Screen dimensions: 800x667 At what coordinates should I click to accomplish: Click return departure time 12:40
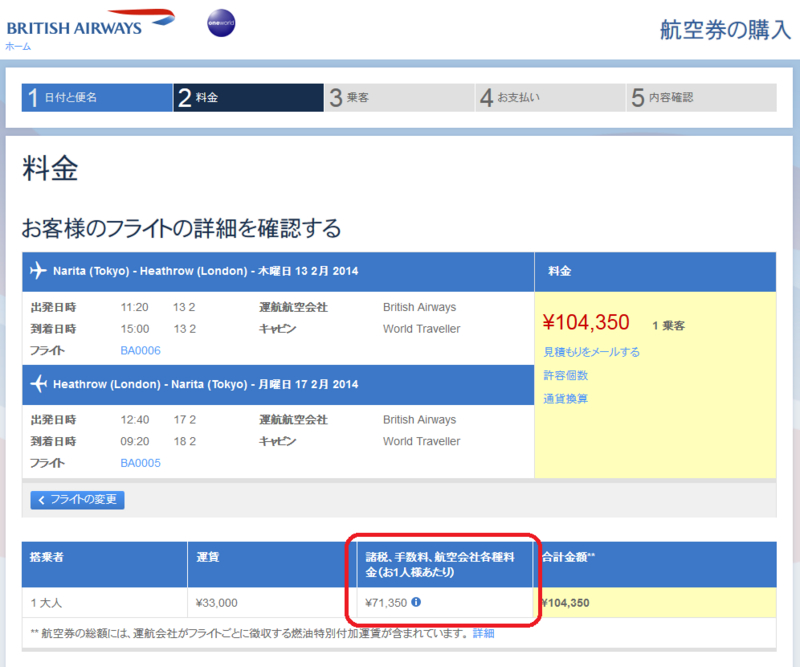[x=135, y=419]
